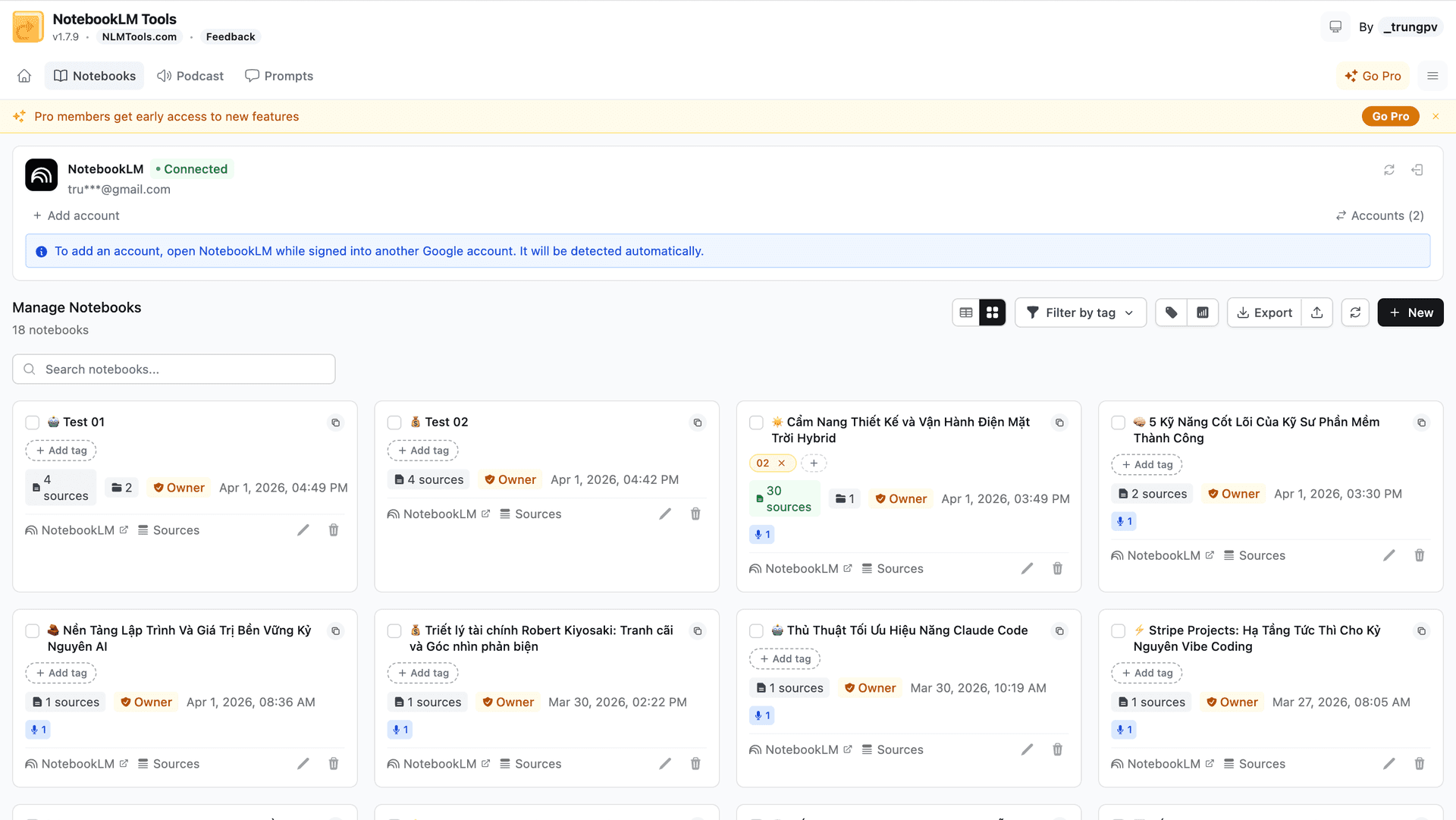Edit the Test 01 notebook
1456x820 pixels.
[x=303, y=529]
